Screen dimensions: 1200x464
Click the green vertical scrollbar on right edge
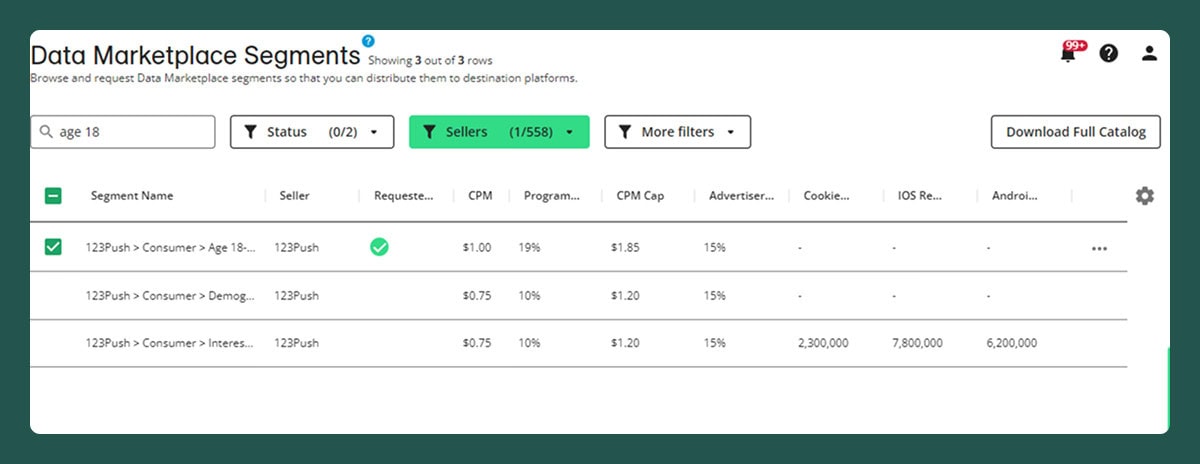click(x=1166, y=388)
